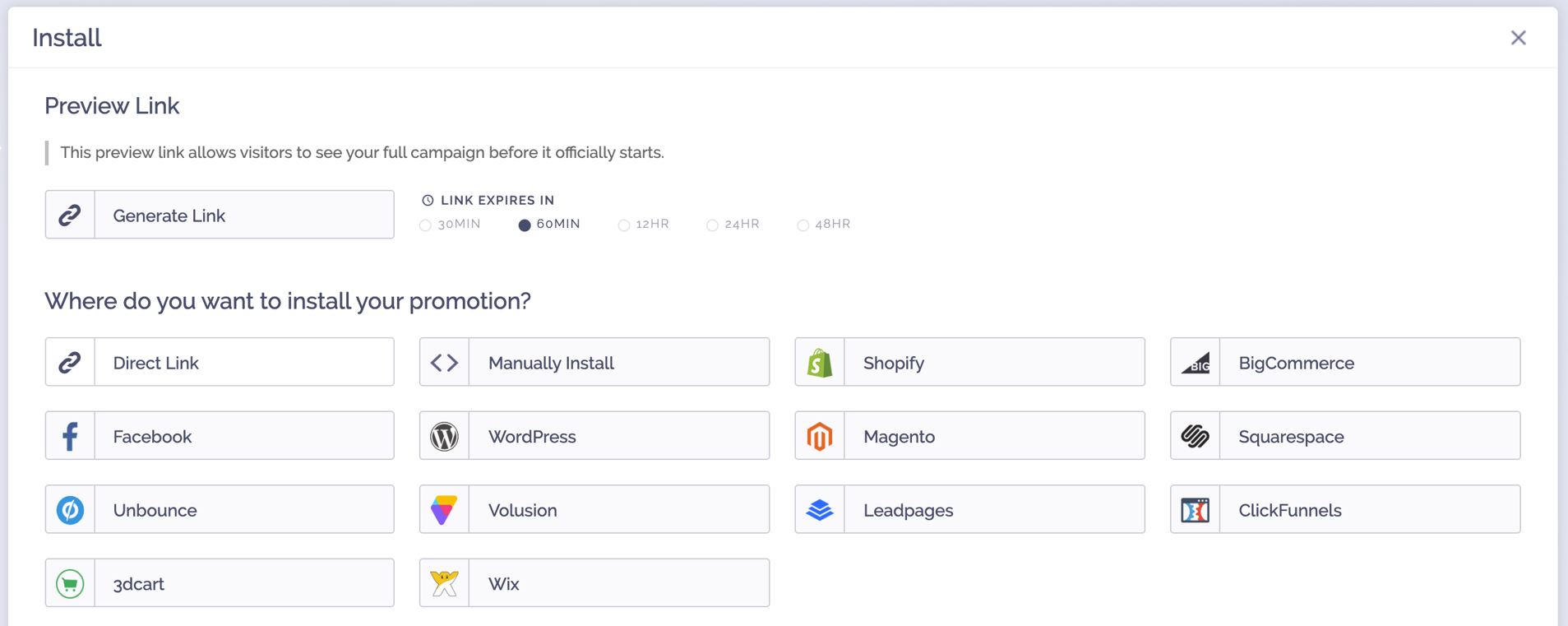This screenshot has width=1568, height=626.
Task: Click the Magento logo icon
Action: coord(820,436)
